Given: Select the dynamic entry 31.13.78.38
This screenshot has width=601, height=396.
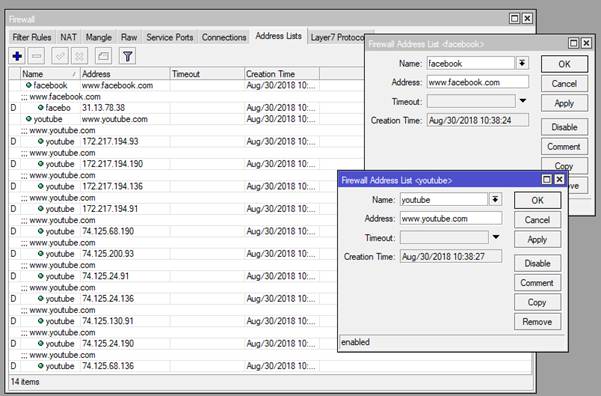Looking at the screenshot, I should pyautogui.click(x=186, y=108).
